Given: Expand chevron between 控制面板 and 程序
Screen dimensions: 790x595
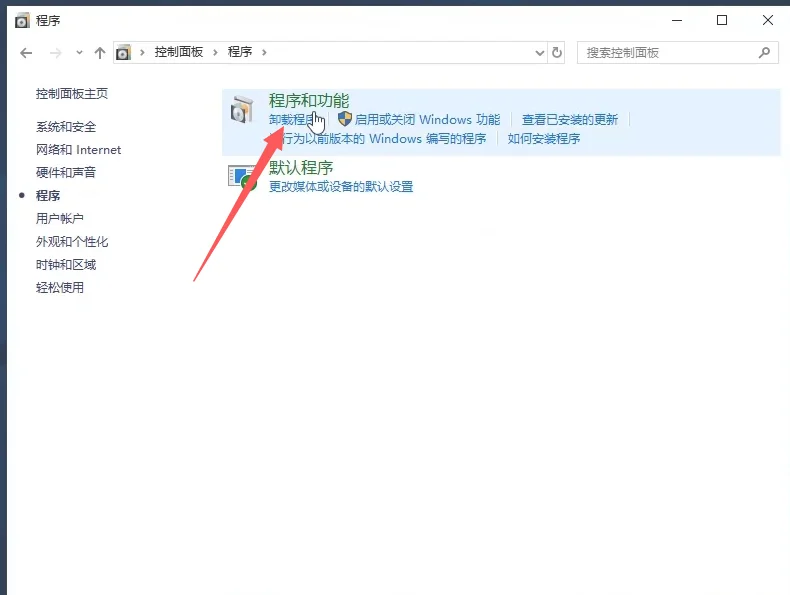Looking at the screenshot, I should coord(215,52).
